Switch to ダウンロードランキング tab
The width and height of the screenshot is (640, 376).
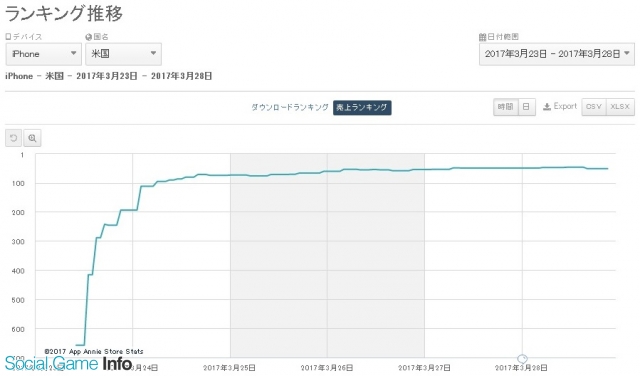point(289,107)
